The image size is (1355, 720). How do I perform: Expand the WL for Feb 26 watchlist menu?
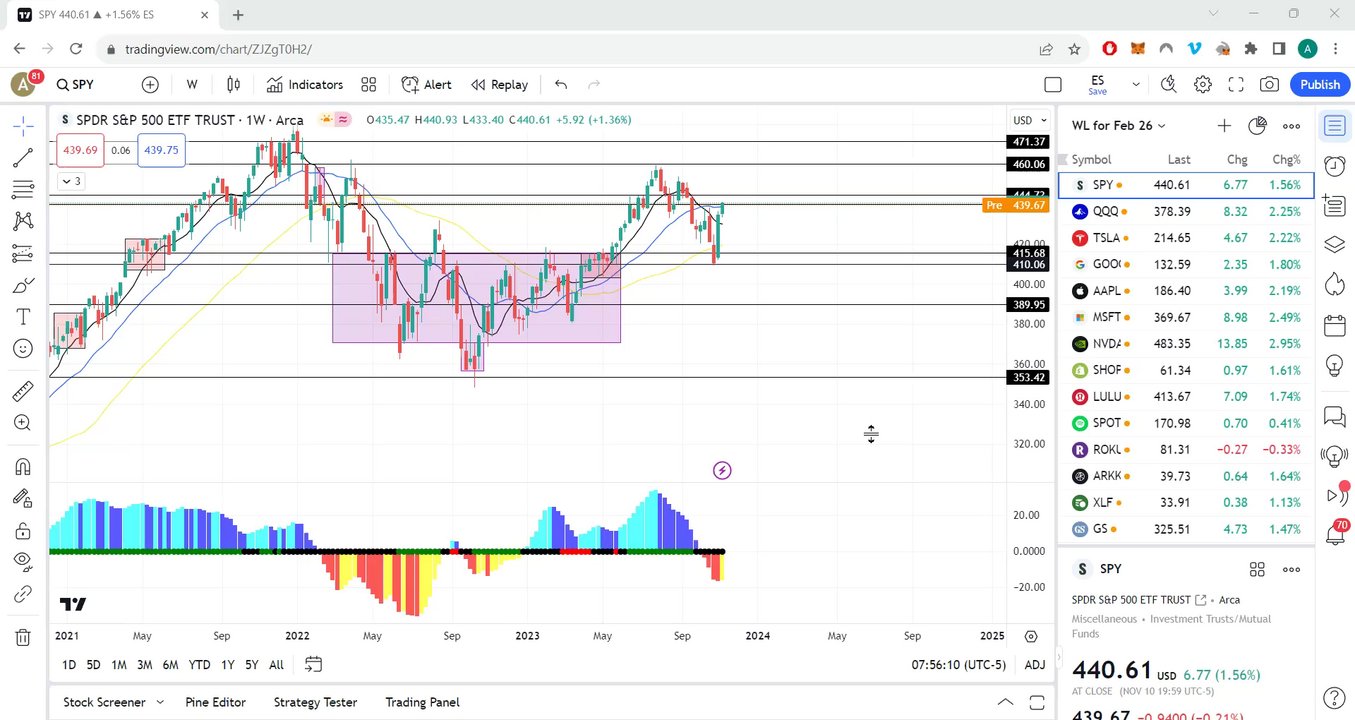pos(1118,125)
